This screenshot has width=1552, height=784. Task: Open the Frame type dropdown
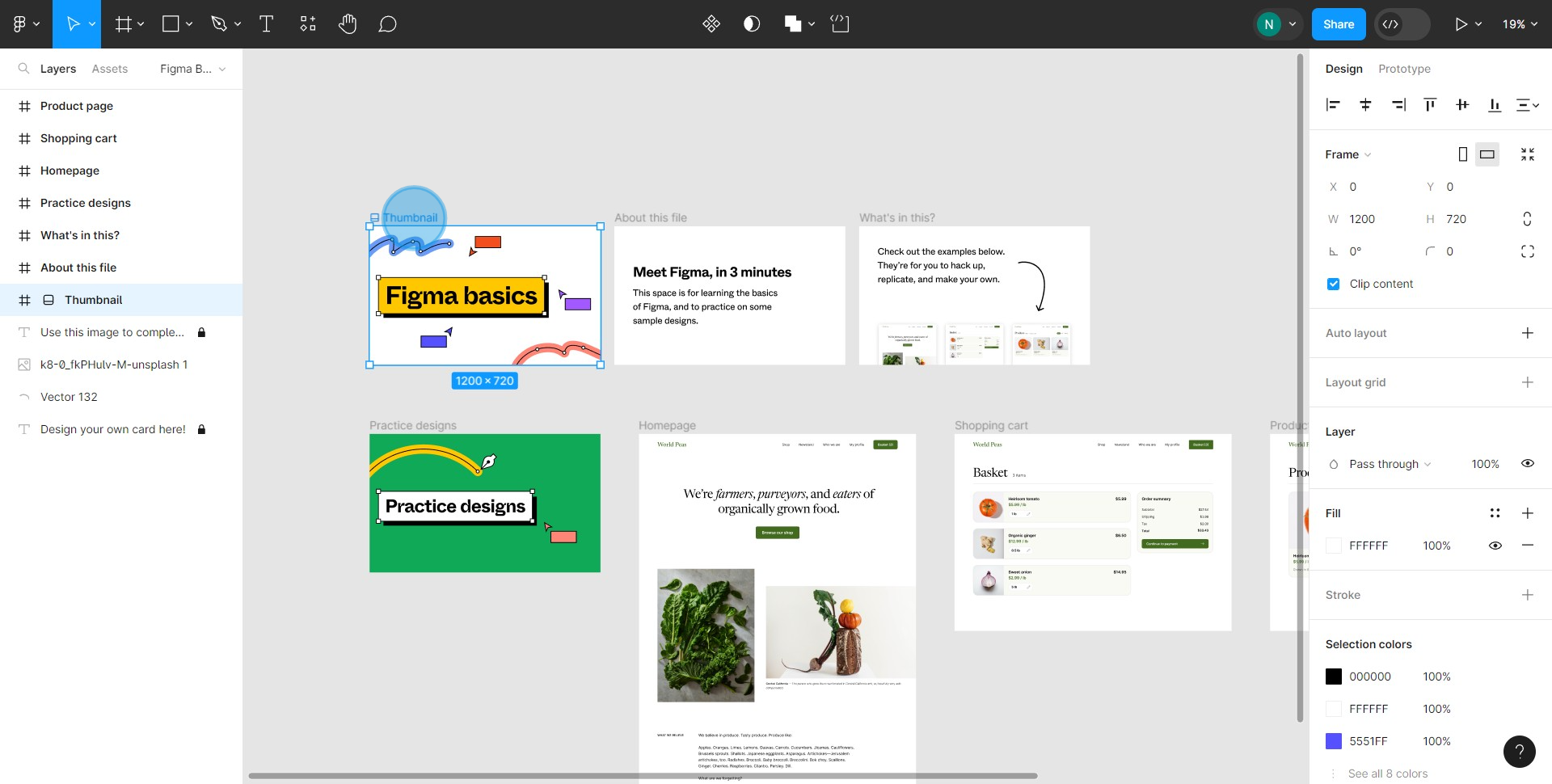click(1347, 154)
